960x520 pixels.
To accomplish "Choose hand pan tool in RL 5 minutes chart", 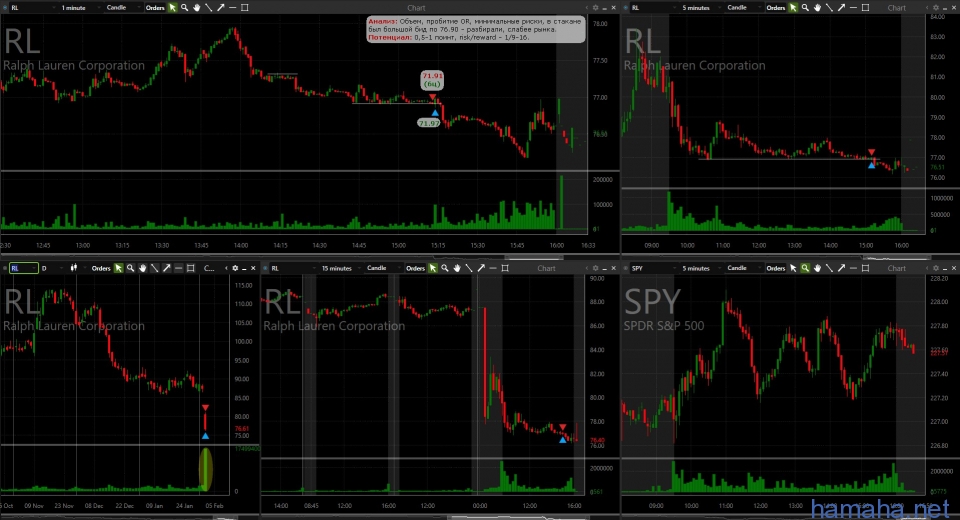I will coord(817,7).
